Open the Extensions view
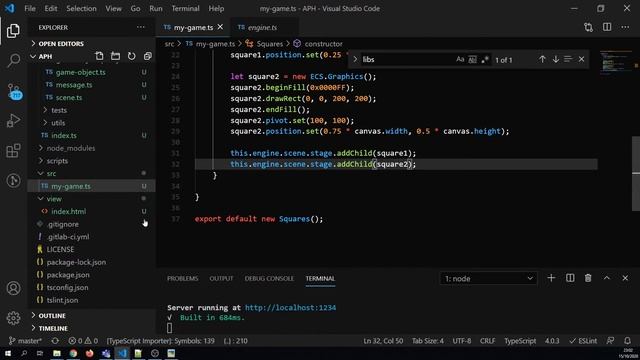Screen dimensions: 640x360 tap(13, 151)
